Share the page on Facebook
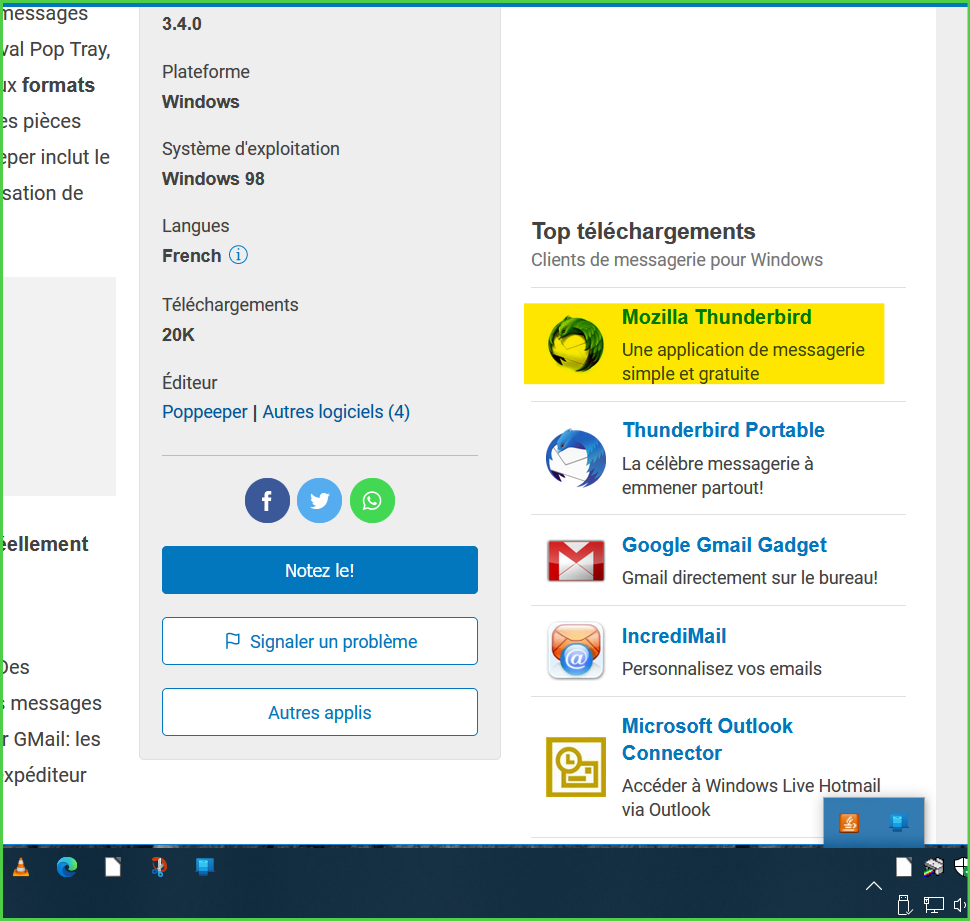 click(267, 501)
